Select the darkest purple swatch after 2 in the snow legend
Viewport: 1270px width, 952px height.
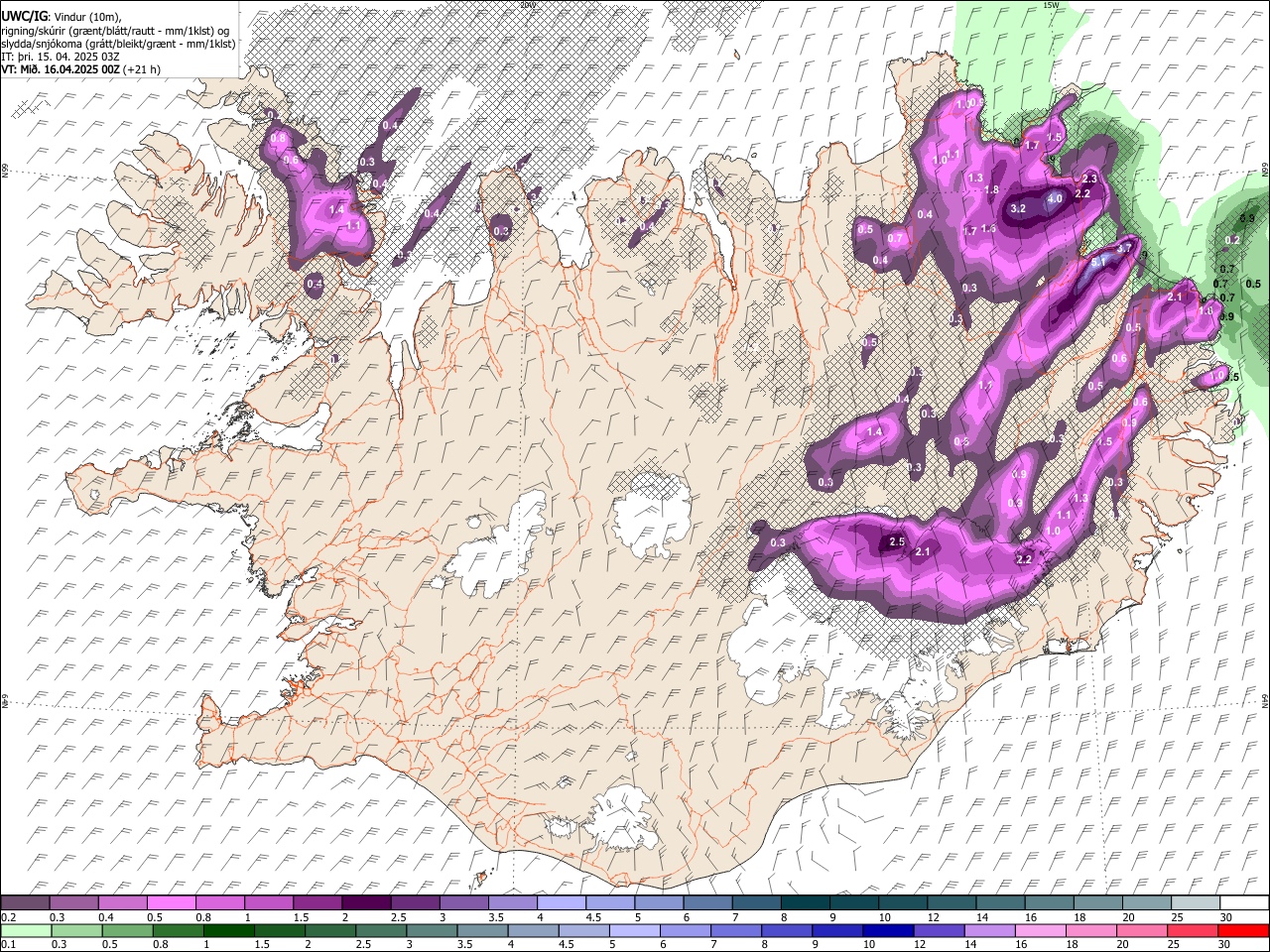point(366,903)
